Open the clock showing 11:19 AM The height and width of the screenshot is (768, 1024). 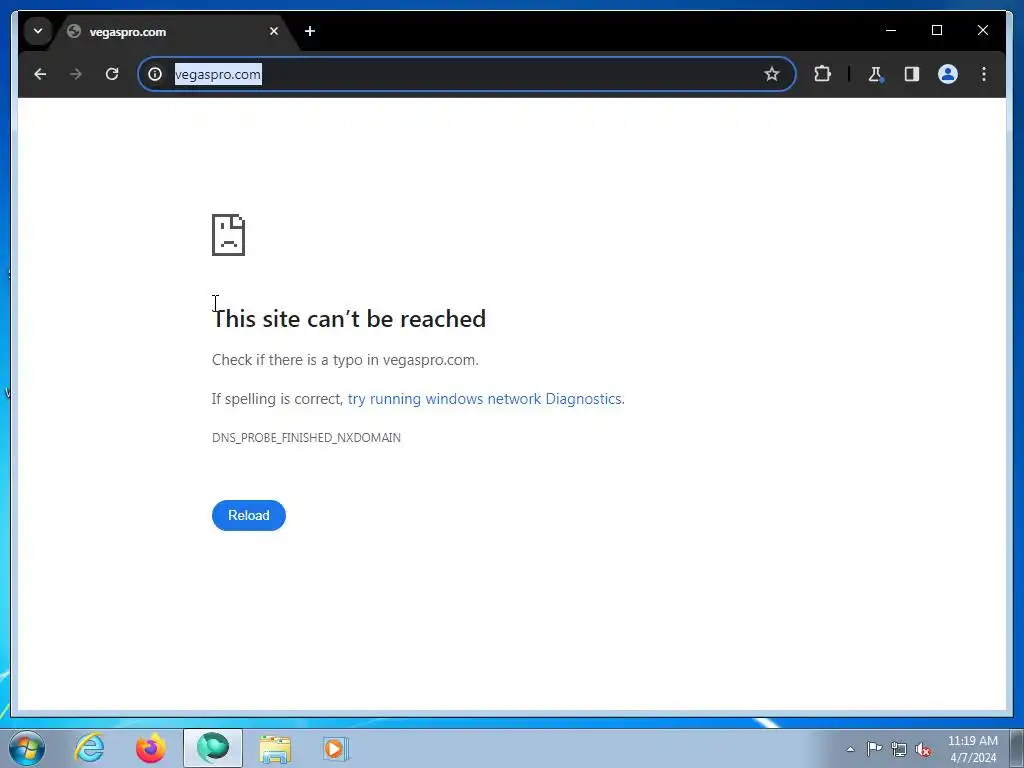(973, 749)
